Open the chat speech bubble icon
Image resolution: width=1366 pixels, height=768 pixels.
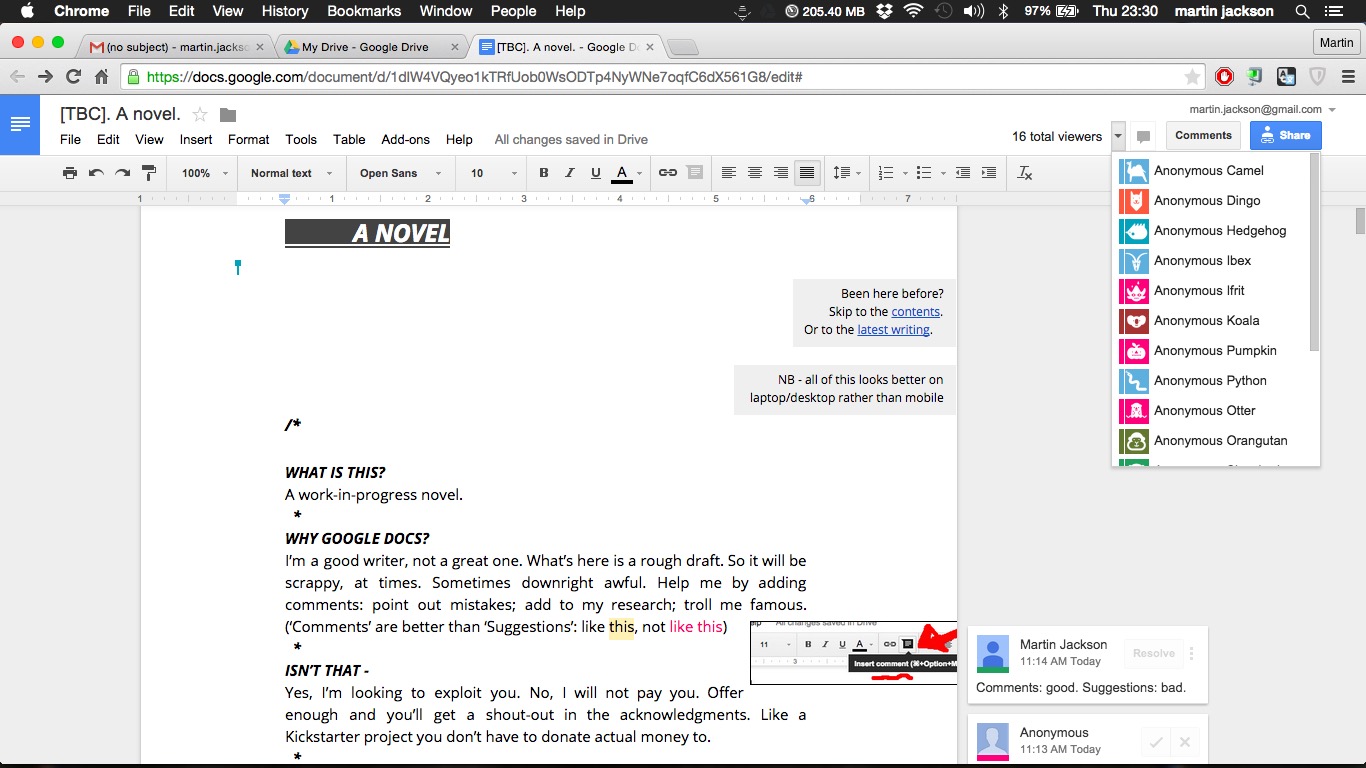point(1145,136)
